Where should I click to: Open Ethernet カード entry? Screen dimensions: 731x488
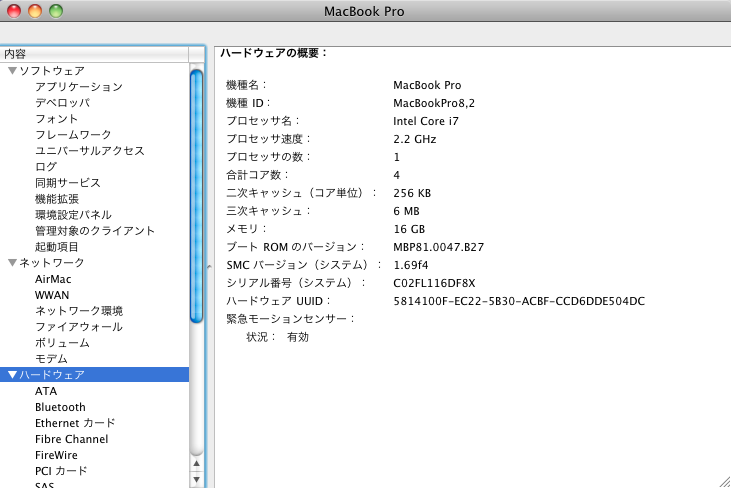75,423
